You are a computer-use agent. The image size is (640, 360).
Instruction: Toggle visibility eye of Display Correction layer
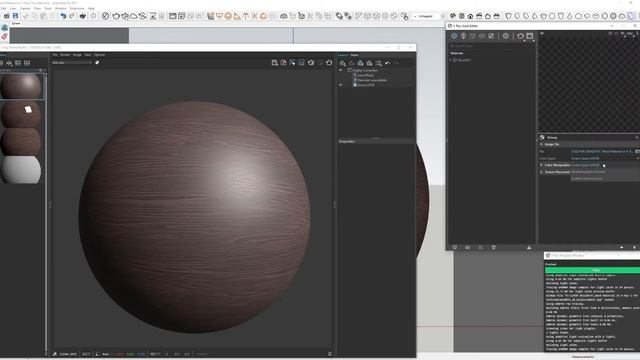click(x=340, y=70)
